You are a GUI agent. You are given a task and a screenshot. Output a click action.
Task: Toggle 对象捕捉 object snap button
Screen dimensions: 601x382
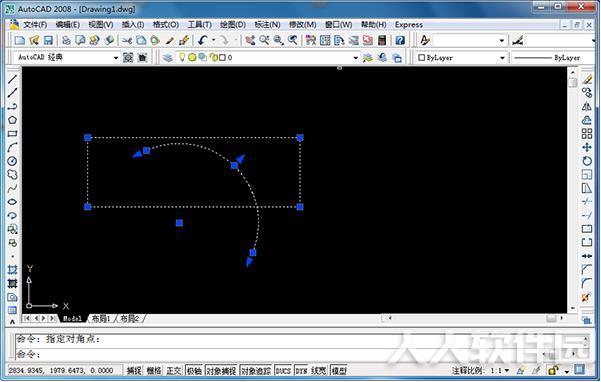click(x=221, y=371)
